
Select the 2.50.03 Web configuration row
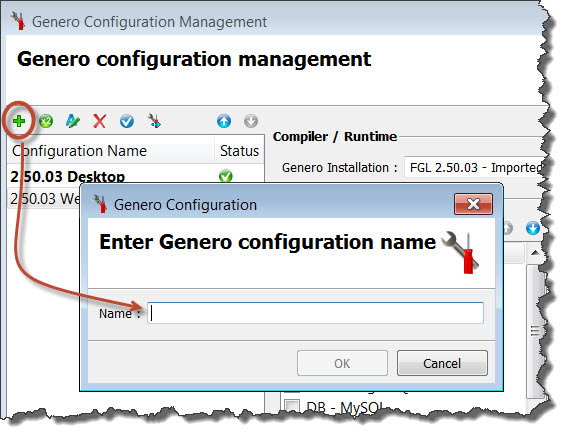pyautogui.click(x=44, y=199)
